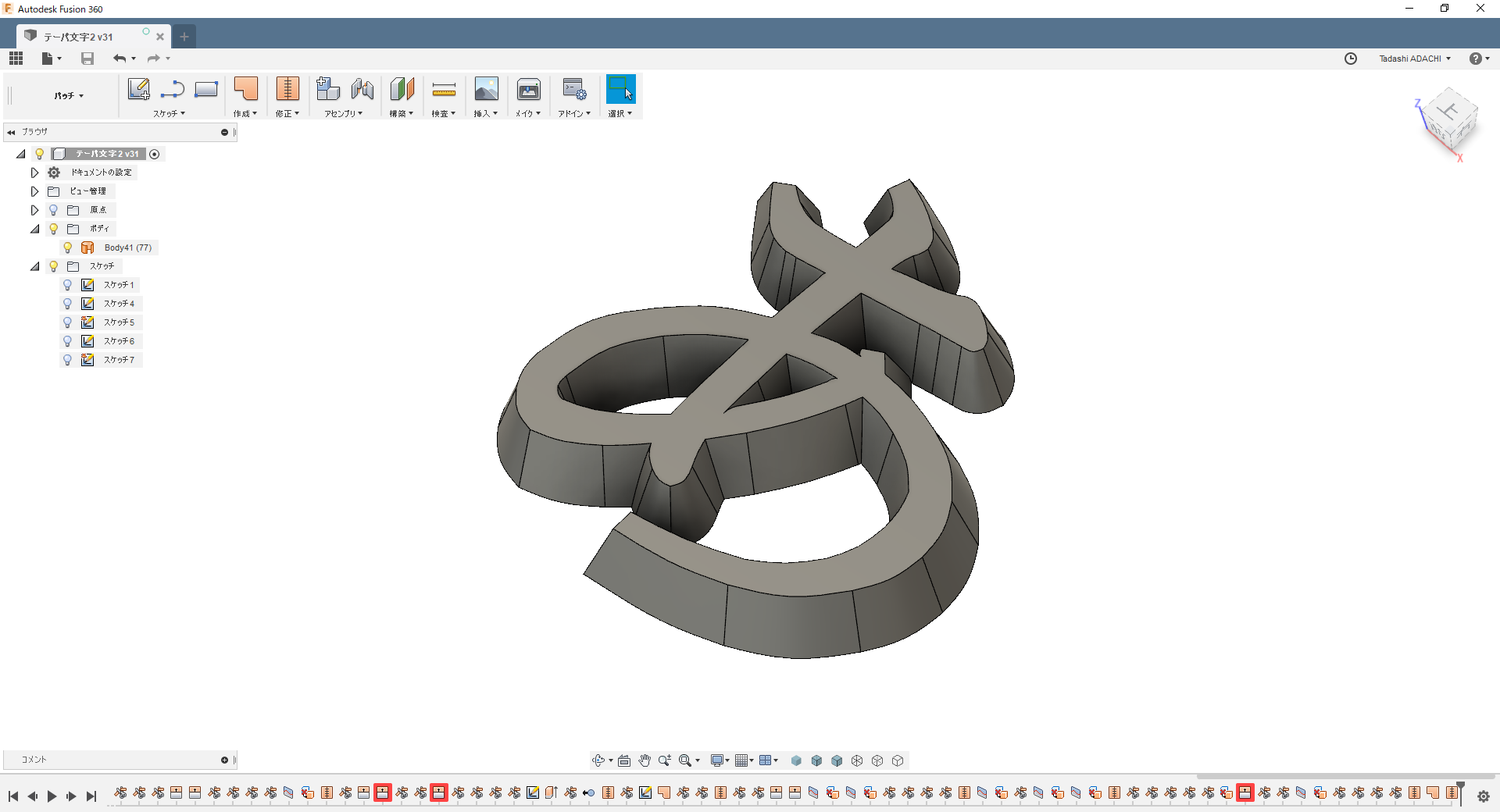
Task: Open the File menu dropdown arrow
Action: tap(59, 59)
